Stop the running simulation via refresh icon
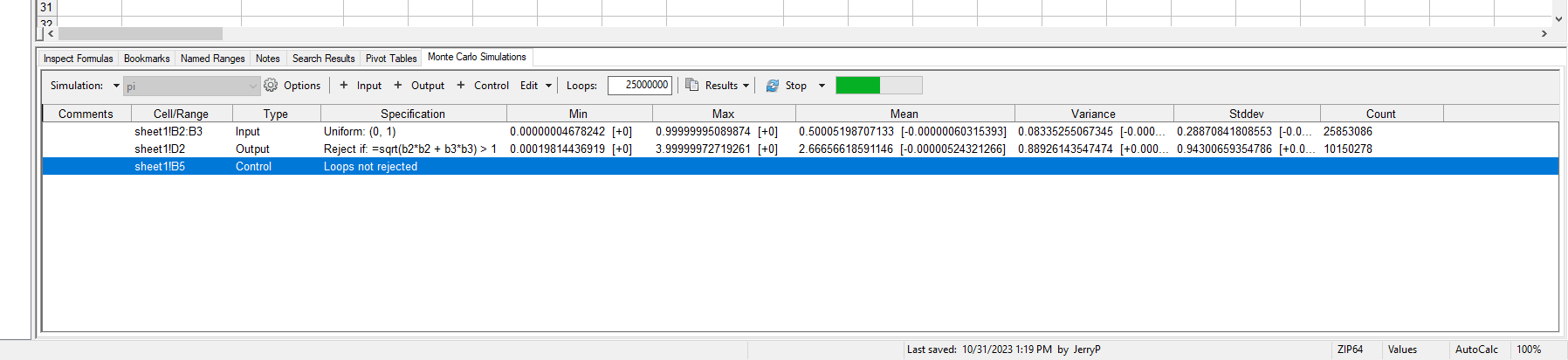Viewport: 1568px width, 360px height. [x=772, y=86]
